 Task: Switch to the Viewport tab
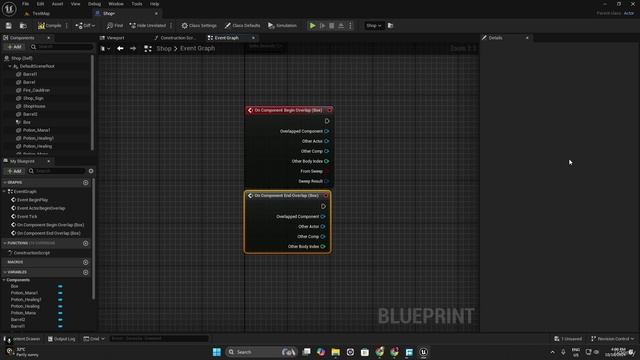[115, 38]
